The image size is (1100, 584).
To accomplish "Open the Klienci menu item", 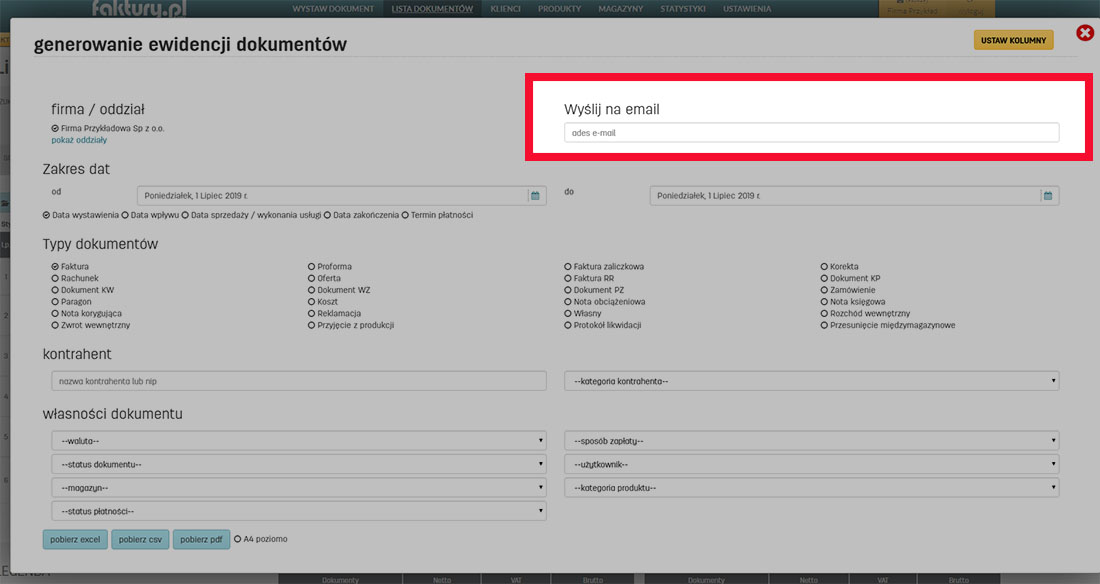I will pyautogui.click(x=505, y=9).
